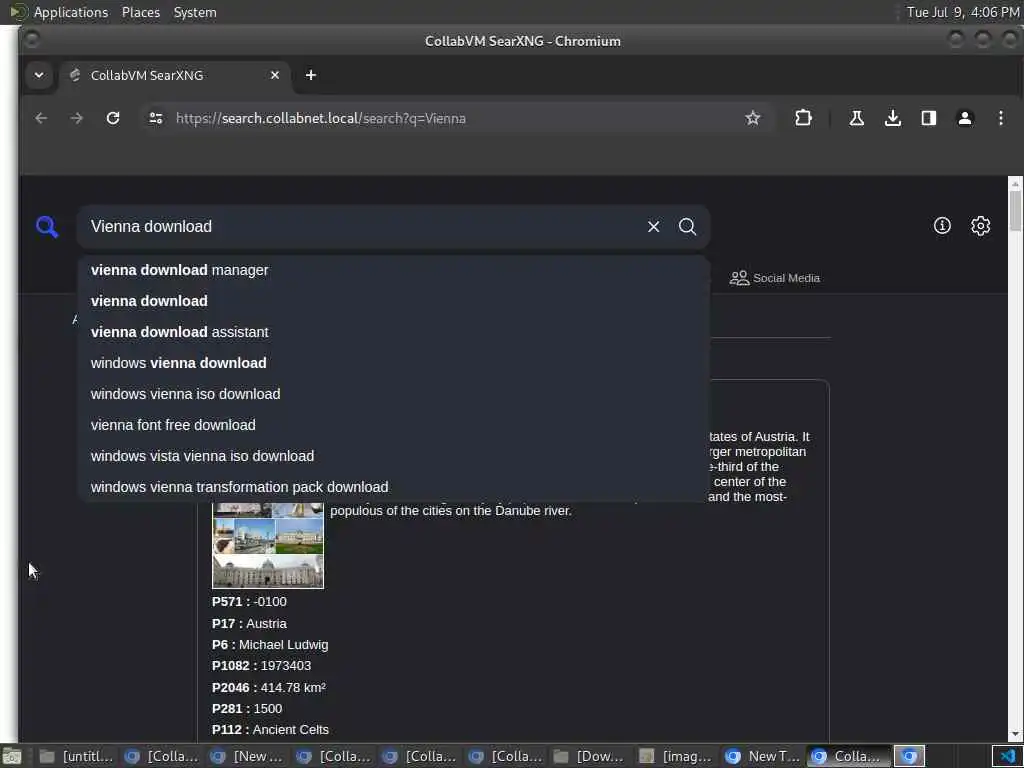1024x768 pixels.
Task: Select the CollabVM SearXNG browser tab
Action: pos(174,75)
